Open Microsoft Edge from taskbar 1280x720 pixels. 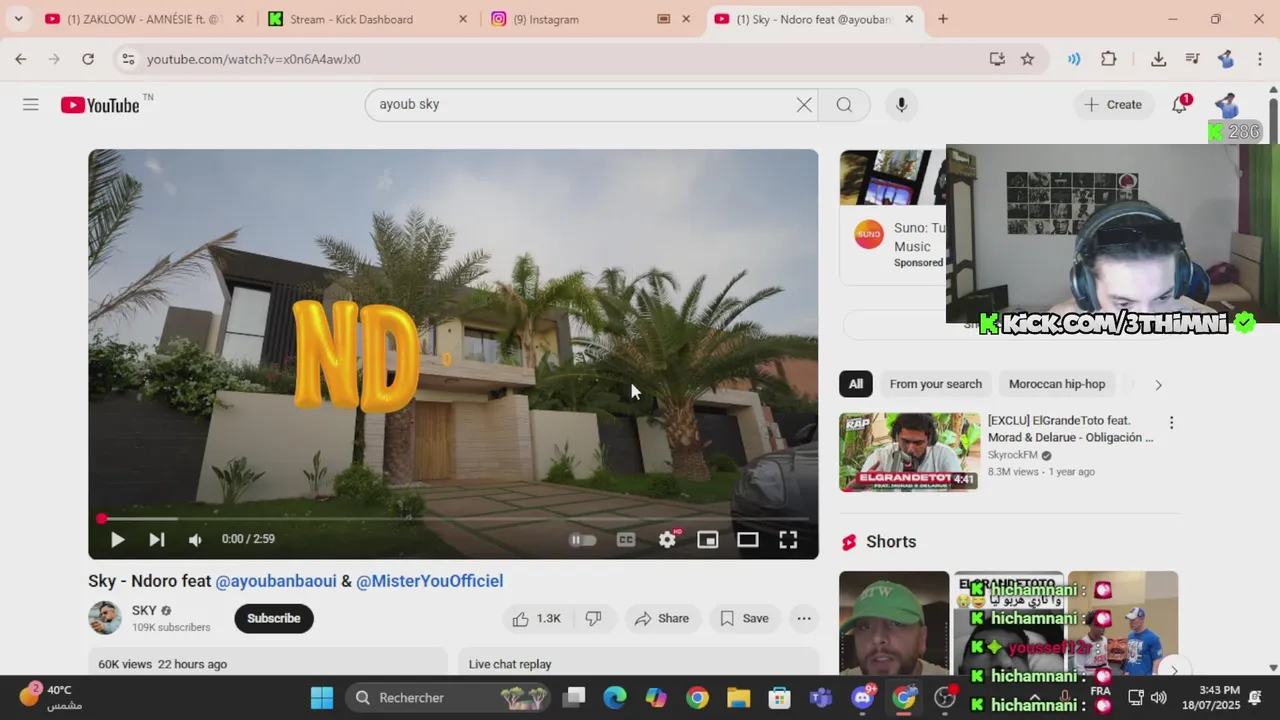pyautogui.click(x=615, y=698)
